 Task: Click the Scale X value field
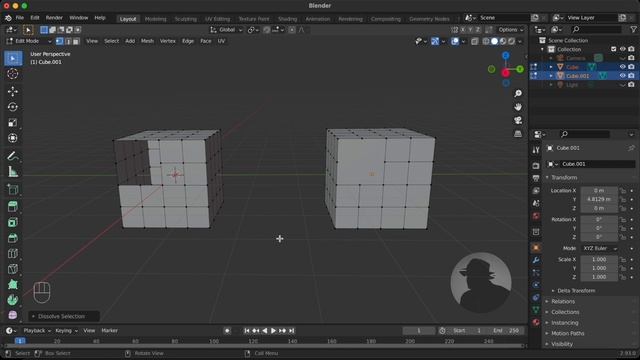tap(599, 260)
